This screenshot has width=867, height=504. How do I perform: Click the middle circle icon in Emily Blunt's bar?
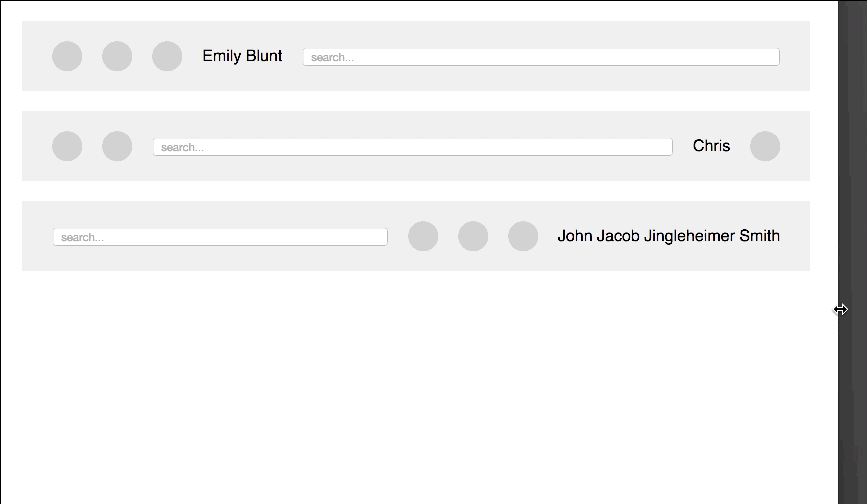(117, 56)
